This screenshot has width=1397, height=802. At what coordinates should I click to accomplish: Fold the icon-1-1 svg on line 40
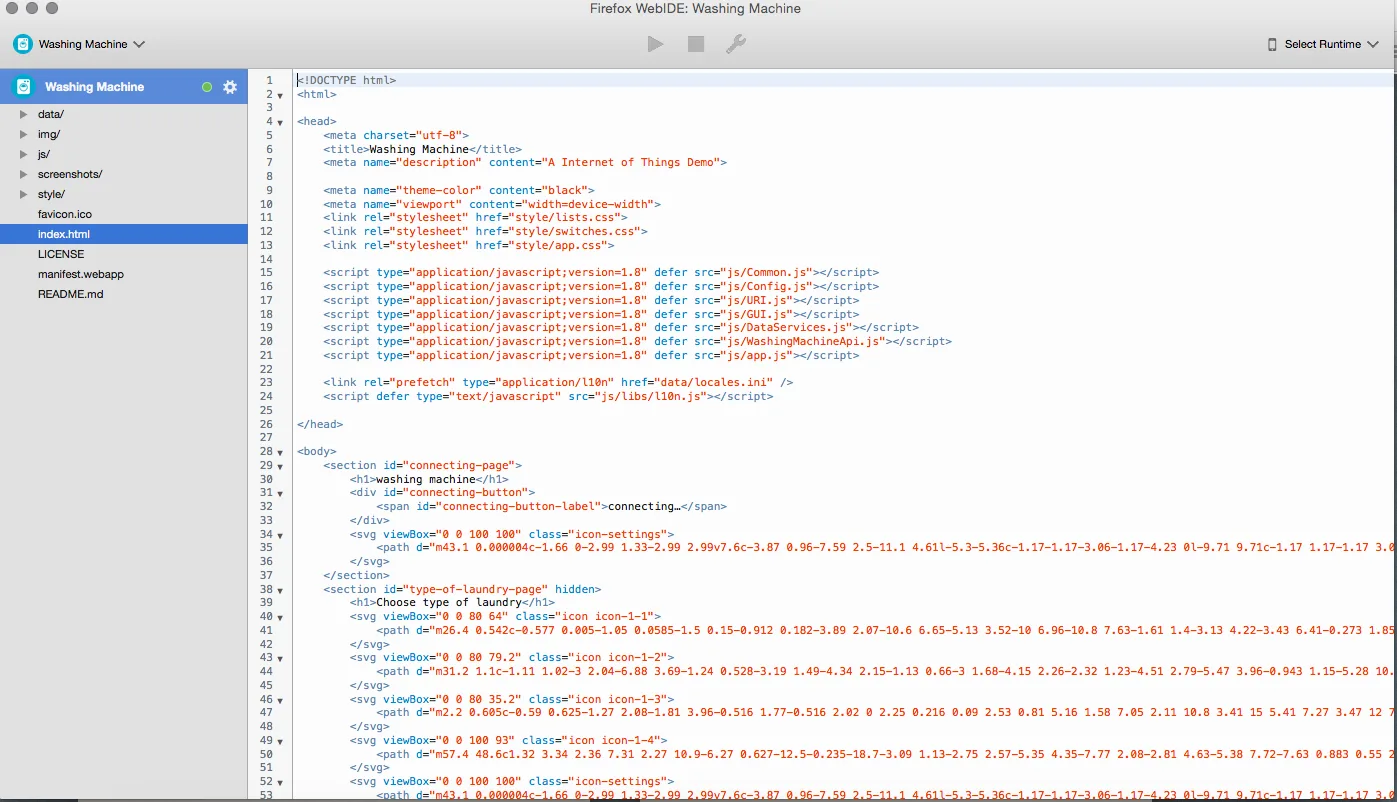[x=280, y=617]
